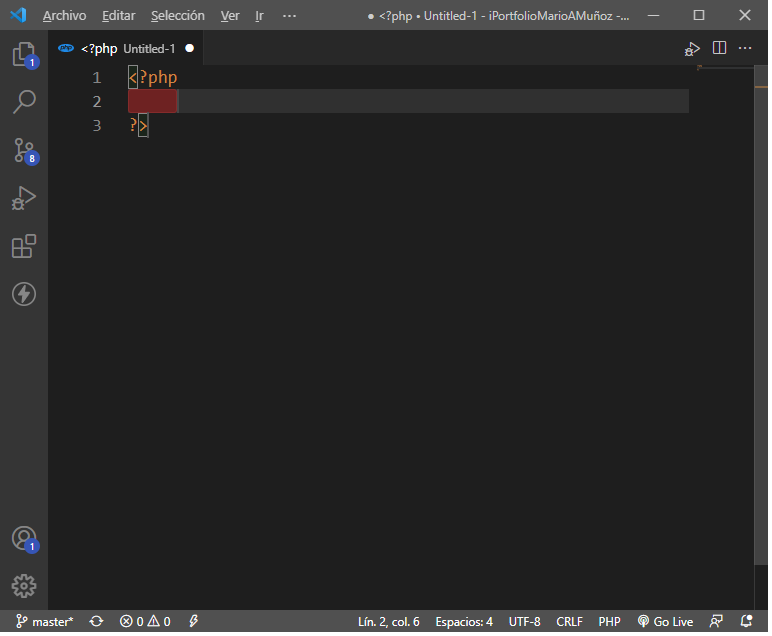This screenshot has height=636, width=772.
Task: Start Go Live server from status bar
Action: pos(665,621)
